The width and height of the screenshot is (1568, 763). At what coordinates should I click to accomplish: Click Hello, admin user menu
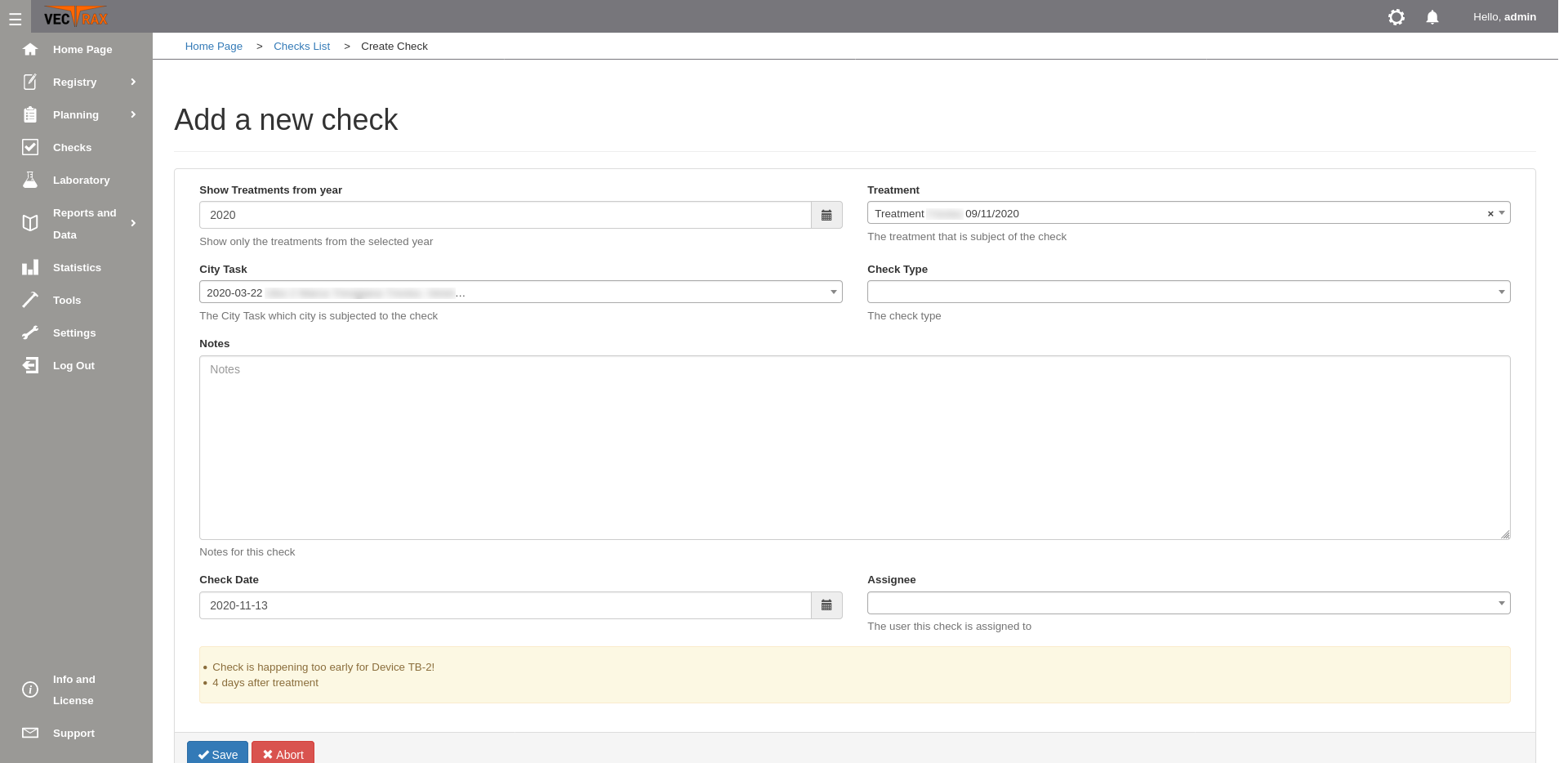pyautogui.click(x=1504, y=16)
